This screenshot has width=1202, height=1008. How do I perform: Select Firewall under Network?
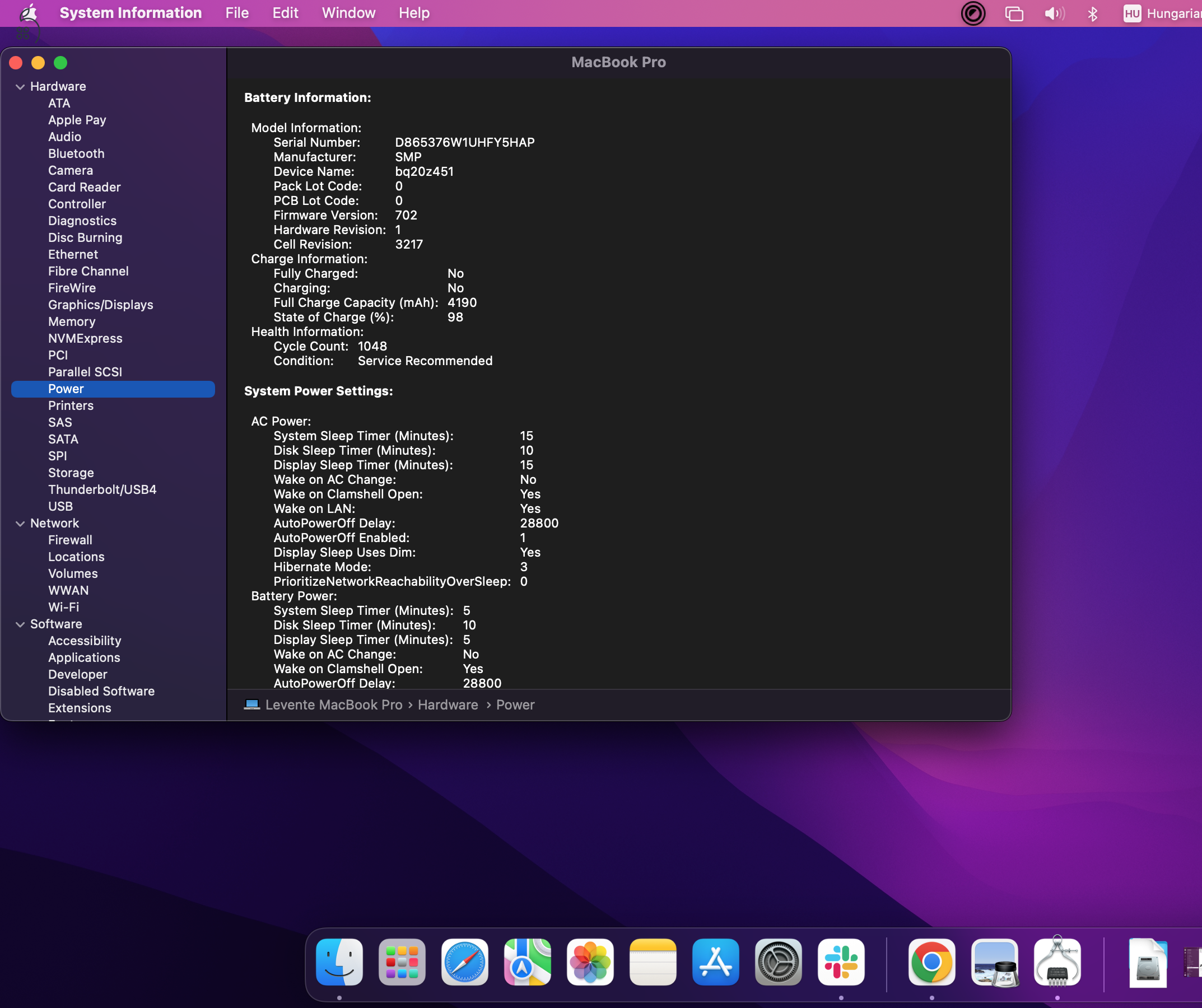click(x=70, y=540)
